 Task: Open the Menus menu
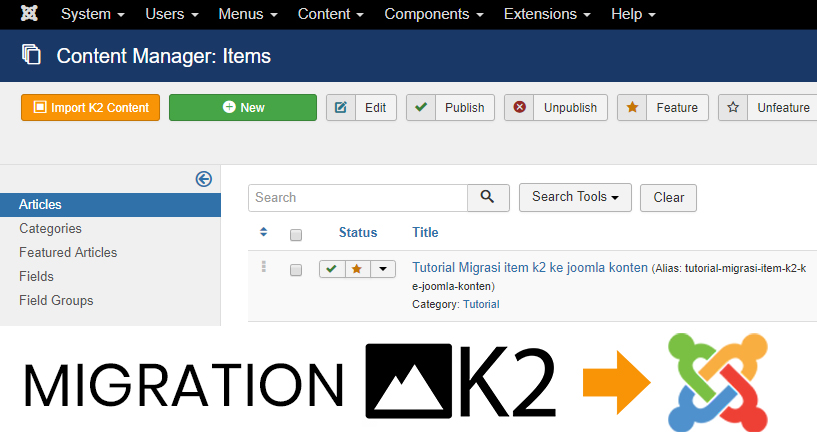(x=247, y=14)
